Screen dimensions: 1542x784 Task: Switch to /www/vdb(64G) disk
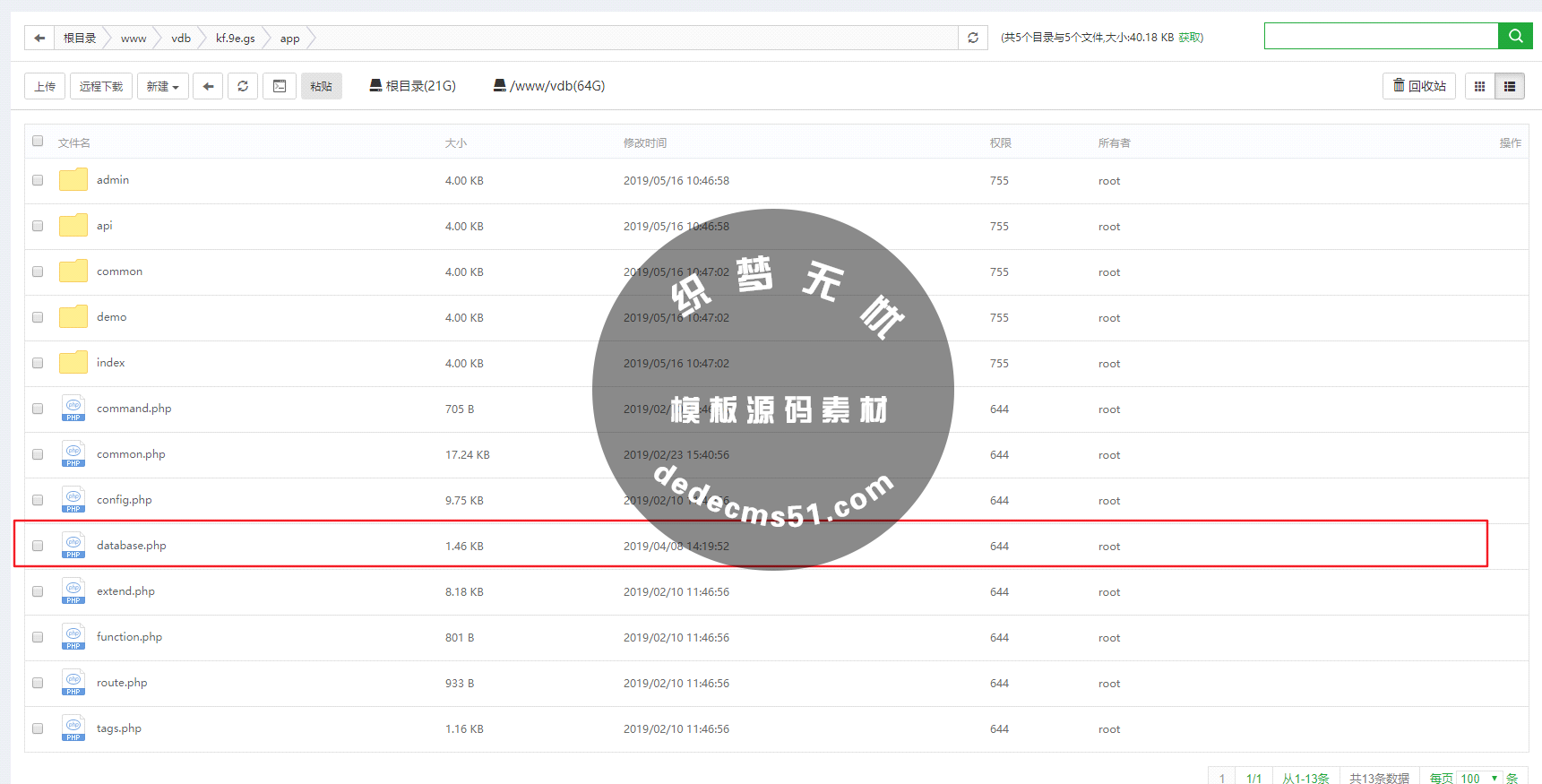[549, 86]
